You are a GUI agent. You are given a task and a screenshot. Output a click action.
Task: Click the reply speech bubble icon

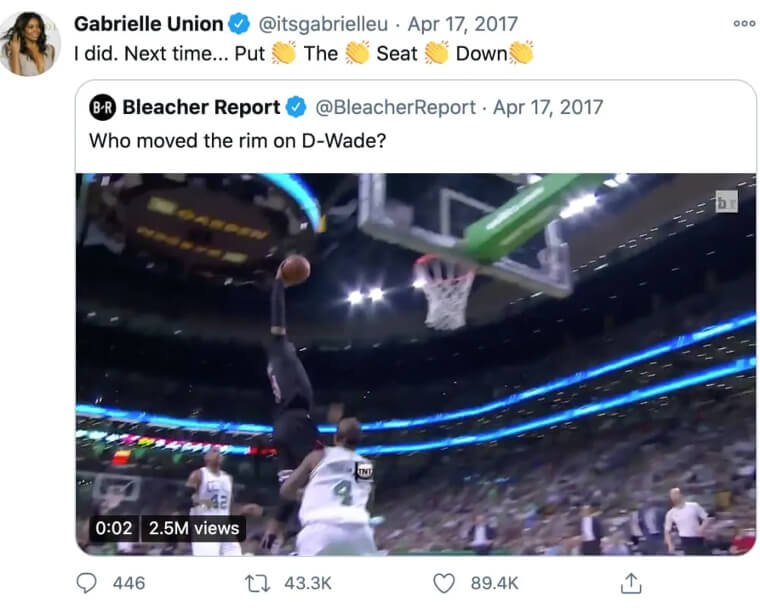coord(89,582)
